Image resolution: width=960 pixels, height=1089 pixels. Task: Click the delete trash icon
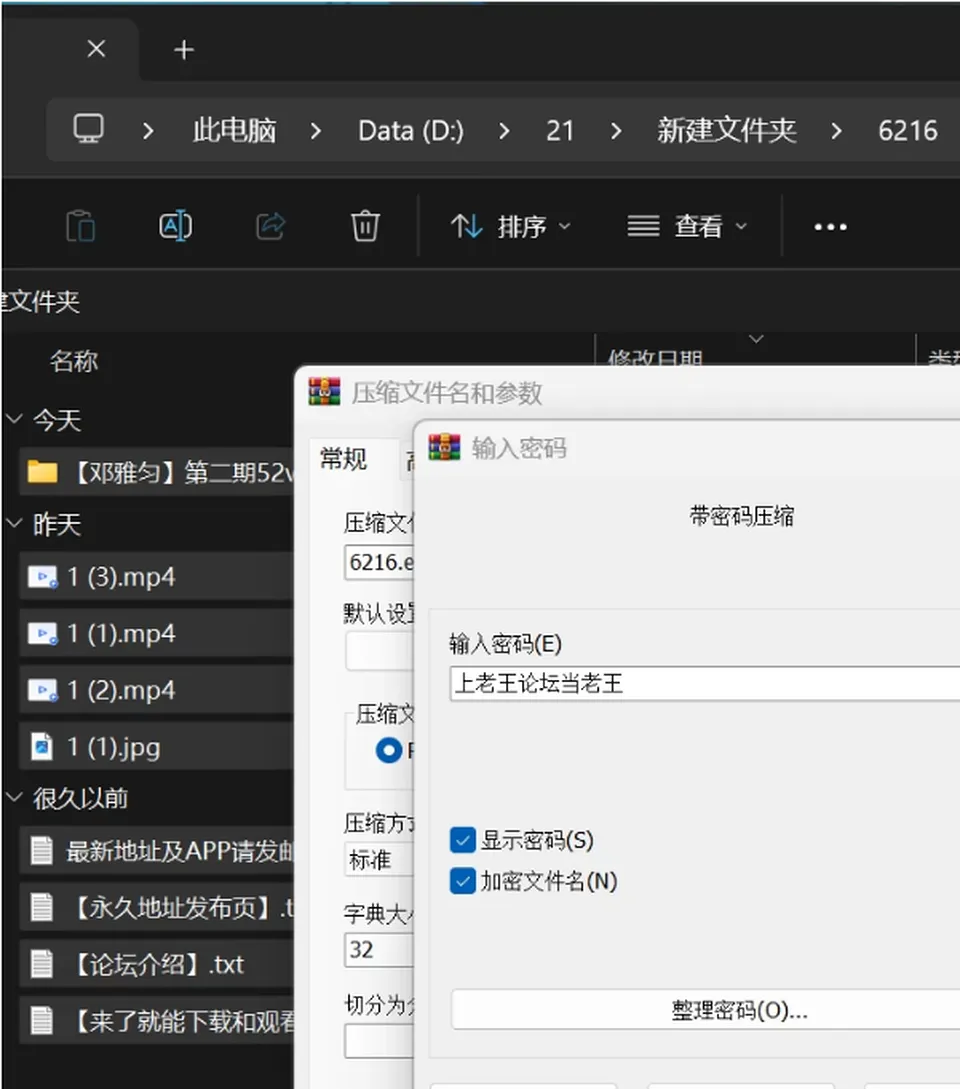[365, 226]
